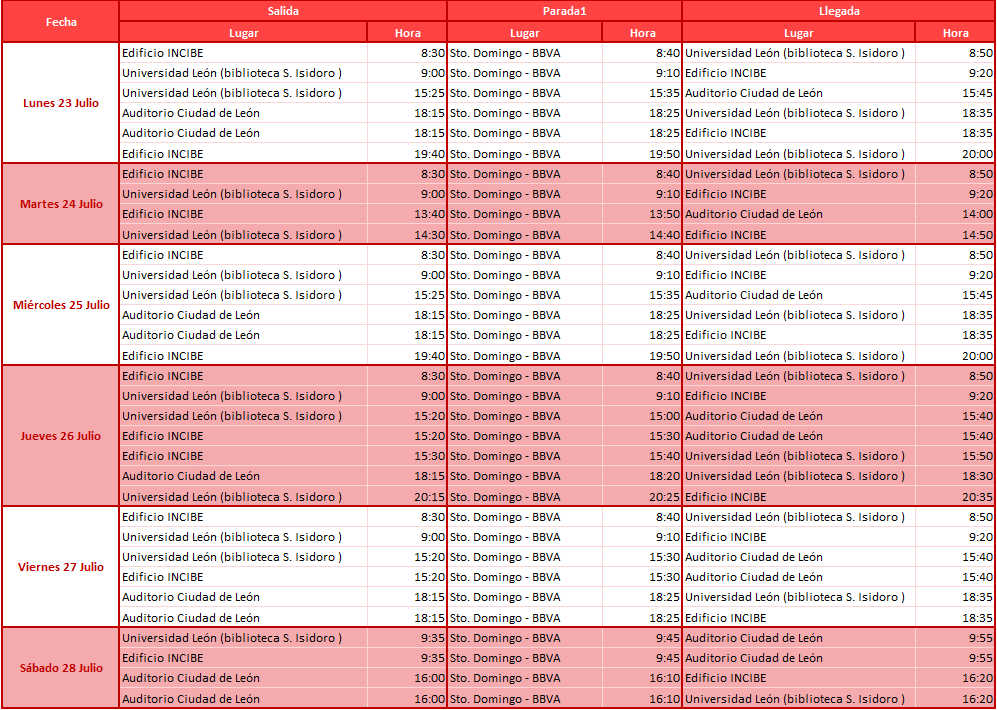Image resolution: width=997 pixels, height=710 pixels.
Task: Click the Martes 24 Julio date cell
Action: tap(61, 204)
